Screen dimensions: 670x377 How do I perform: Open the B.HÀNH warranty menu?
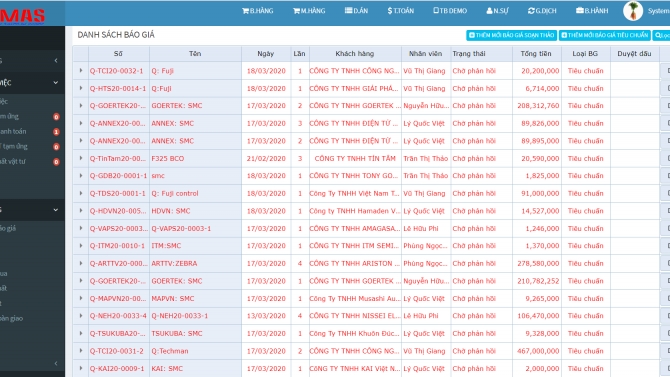click(592, 11)
